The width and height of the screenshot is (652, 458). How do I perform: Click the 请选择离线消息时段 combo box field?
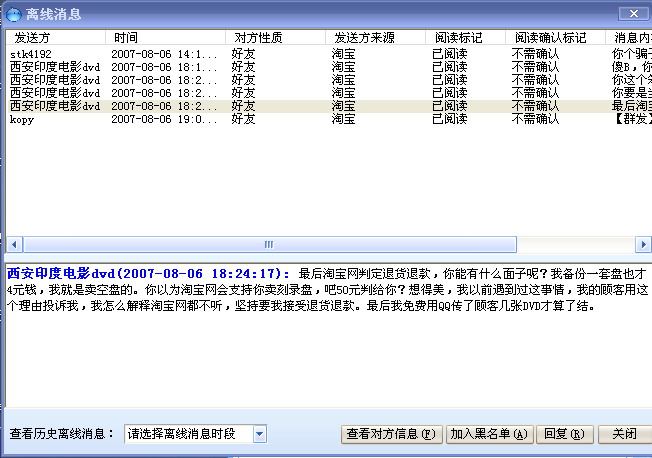(186, 434)
